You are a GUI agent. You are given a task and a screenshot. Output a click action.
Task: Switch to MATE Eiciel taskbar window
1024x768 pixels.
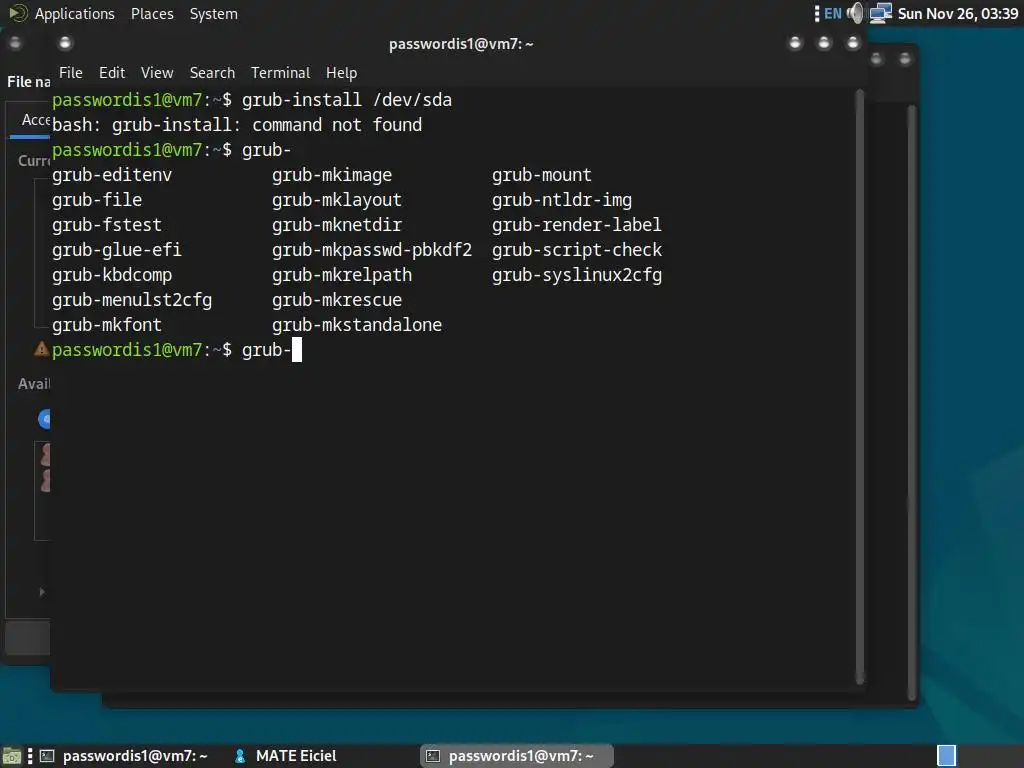[285, 756]
